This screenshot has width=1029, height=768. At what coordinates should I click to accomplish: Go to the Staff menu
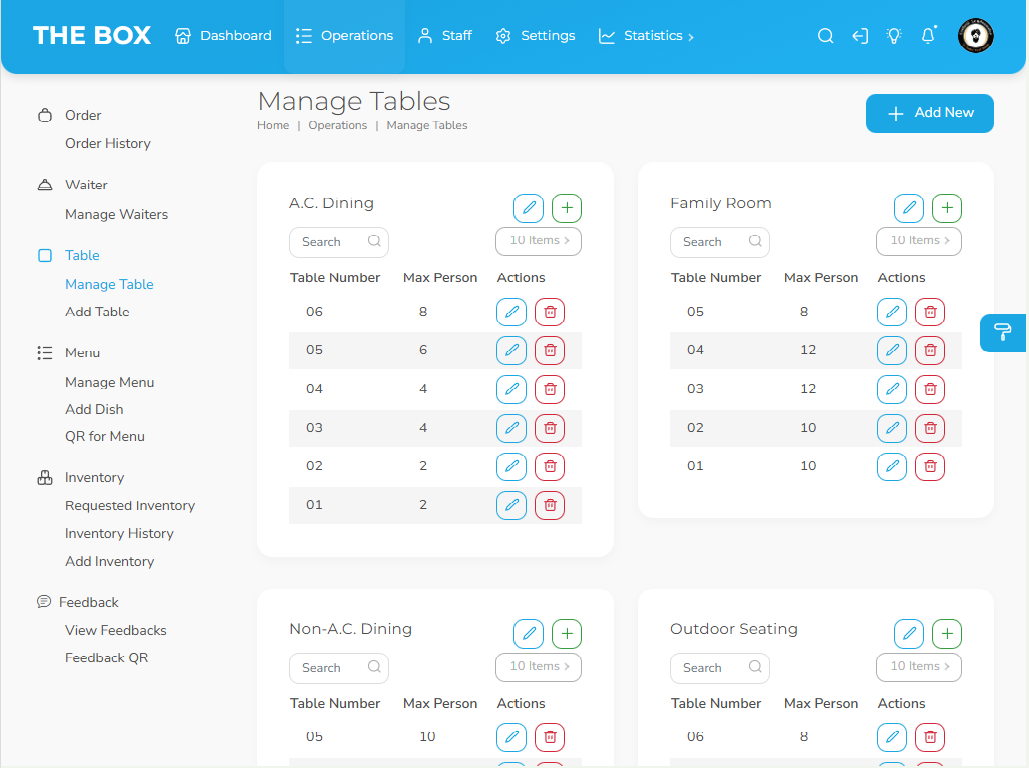click(x=444, y=36)
